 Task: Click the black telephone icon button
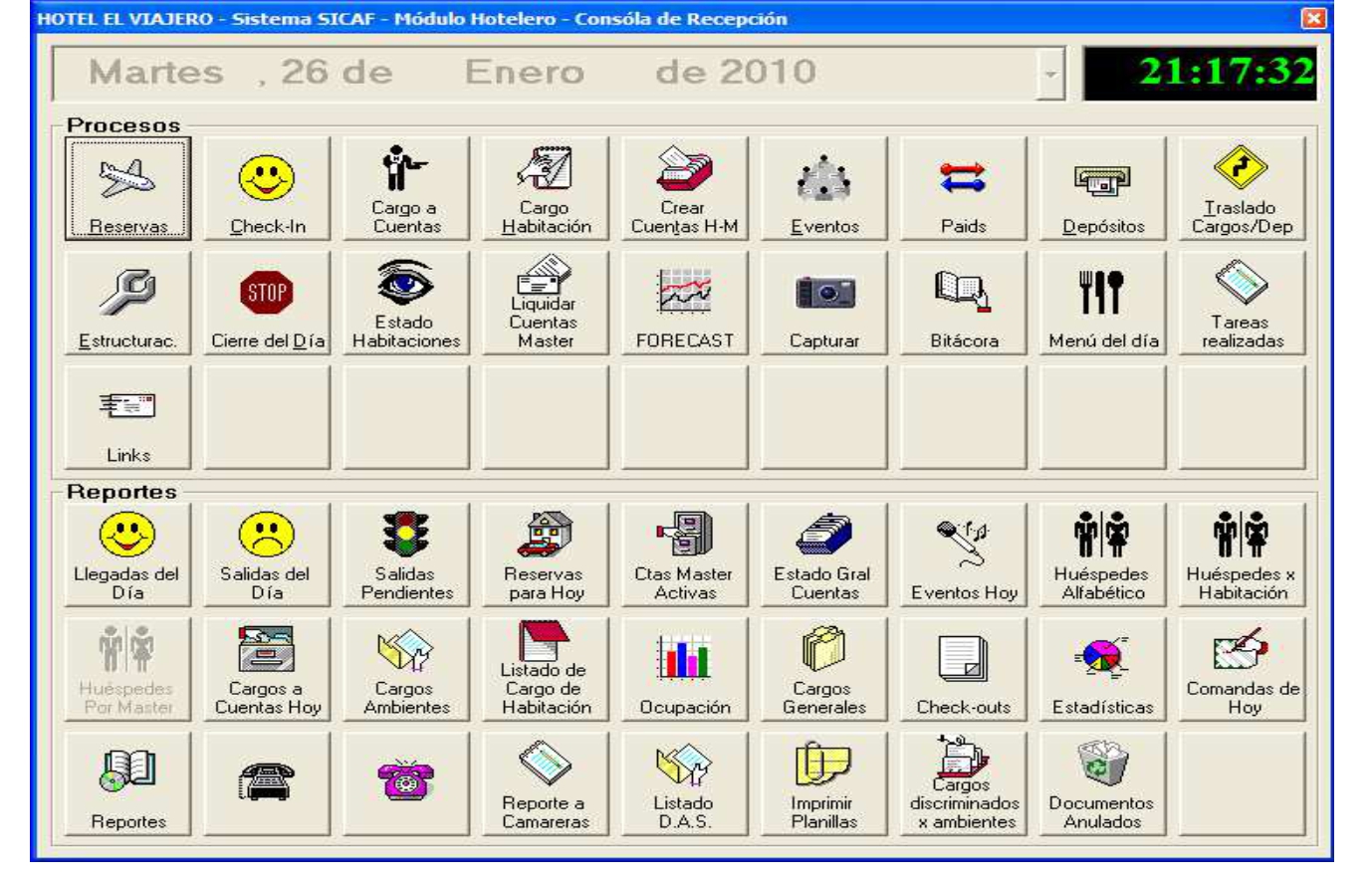pyautogui.click(x=267, y=784)
